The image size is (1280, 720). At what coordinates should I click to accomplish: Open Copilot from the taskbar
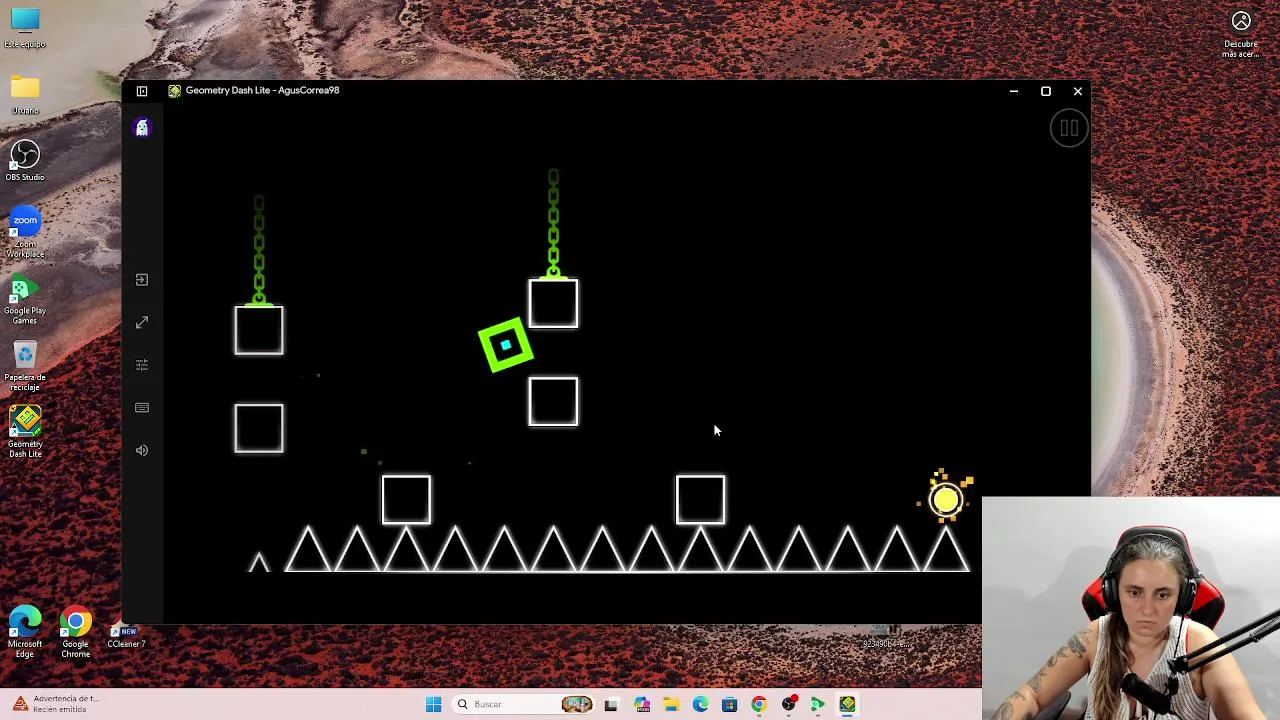pyautogui.click(x=642, y=704)
